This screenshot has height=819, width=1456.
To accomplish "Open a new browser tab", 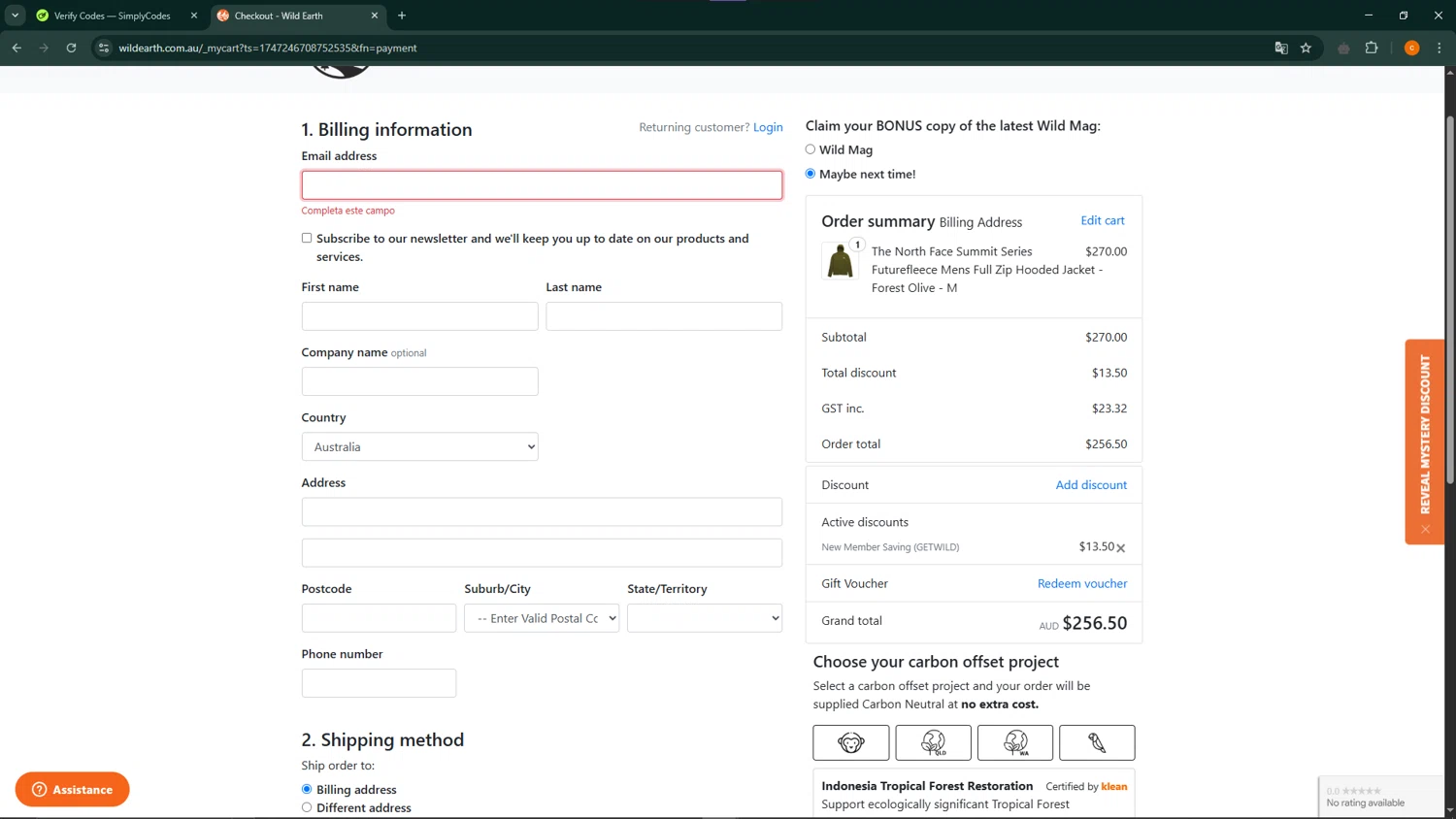I will [x=402, y=16].
